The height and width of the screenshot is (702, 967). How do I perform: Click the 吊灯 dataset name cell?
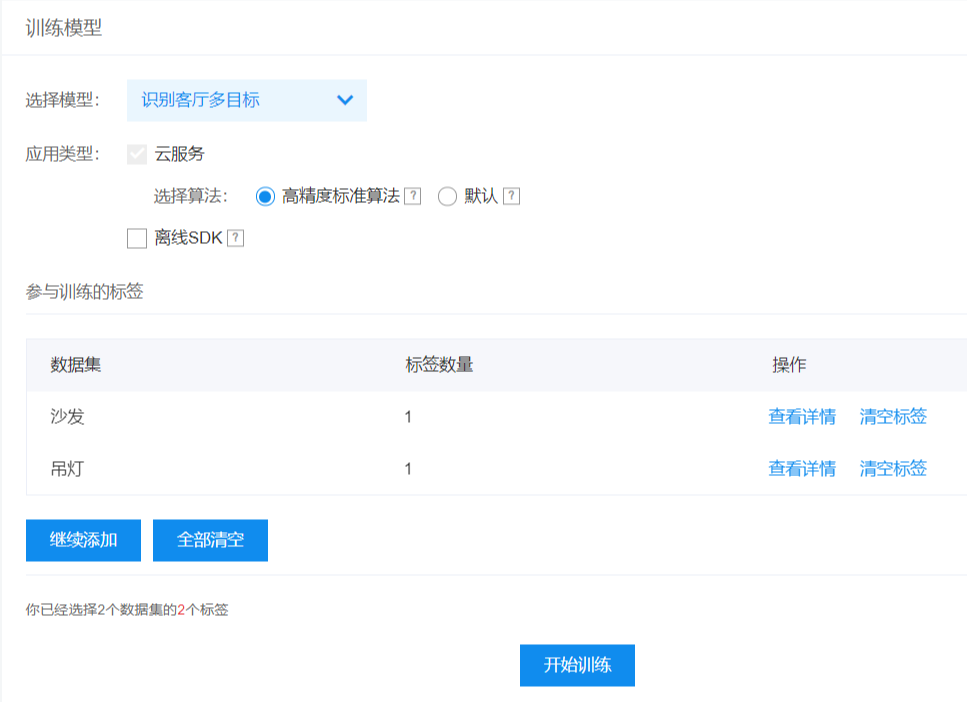pyautogui.click(x=67, y=469)
